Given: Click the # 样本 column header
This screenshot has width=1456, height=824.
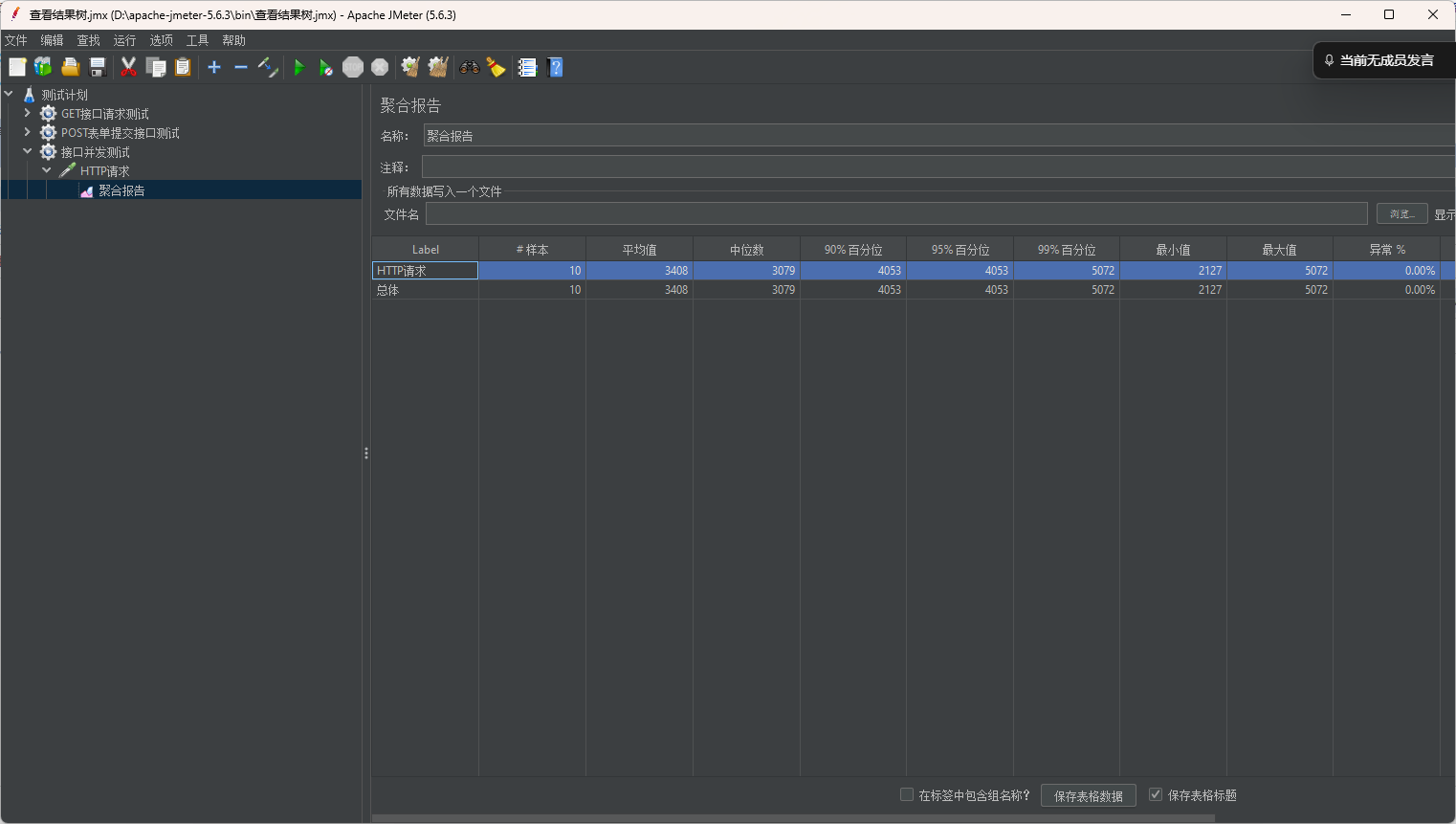Looking at the screenshot, I should (532, 250).
